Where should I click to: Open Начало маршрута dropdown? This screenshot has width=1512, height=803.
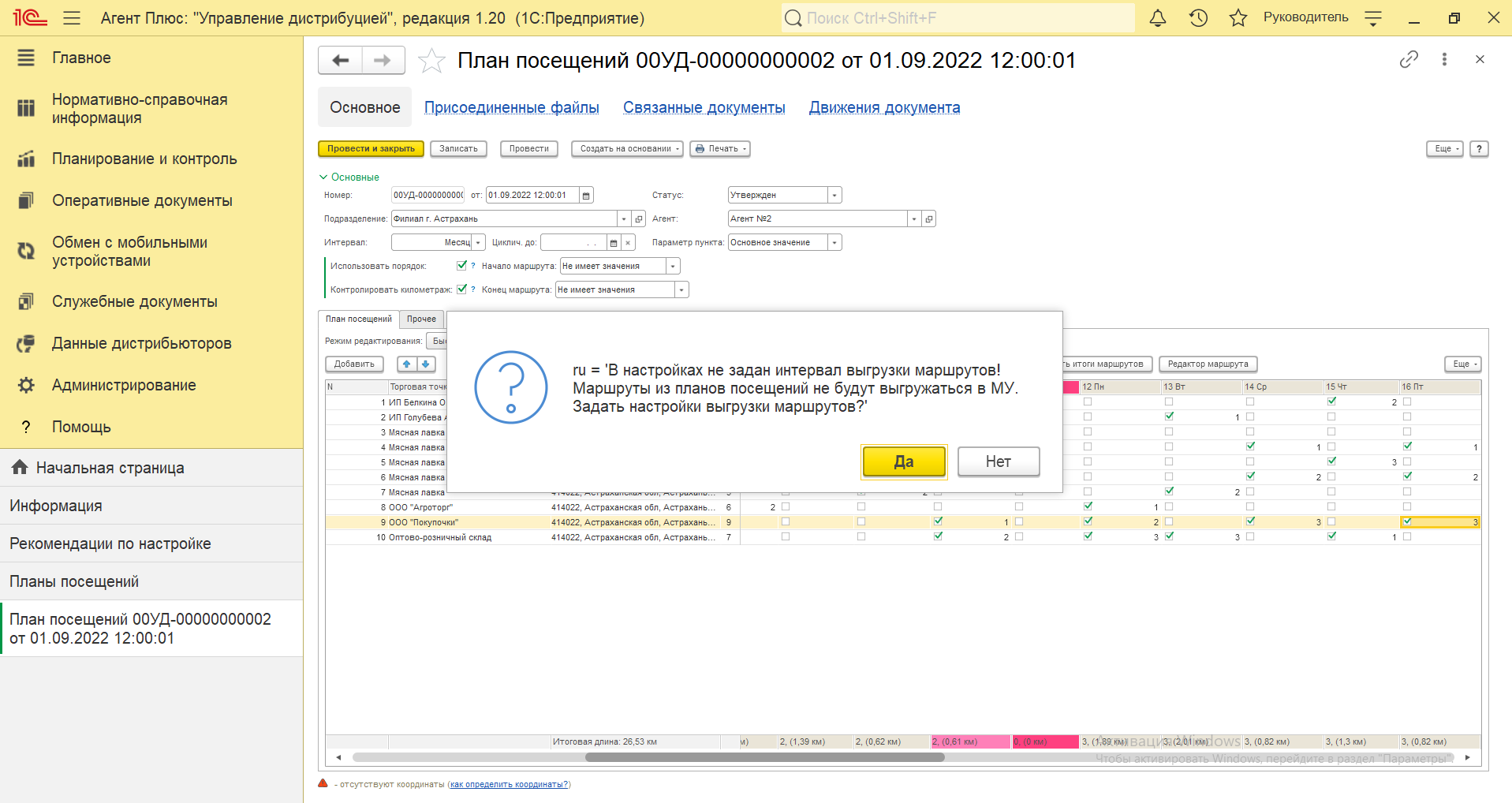pyautogui.click(x=673, y=267)
